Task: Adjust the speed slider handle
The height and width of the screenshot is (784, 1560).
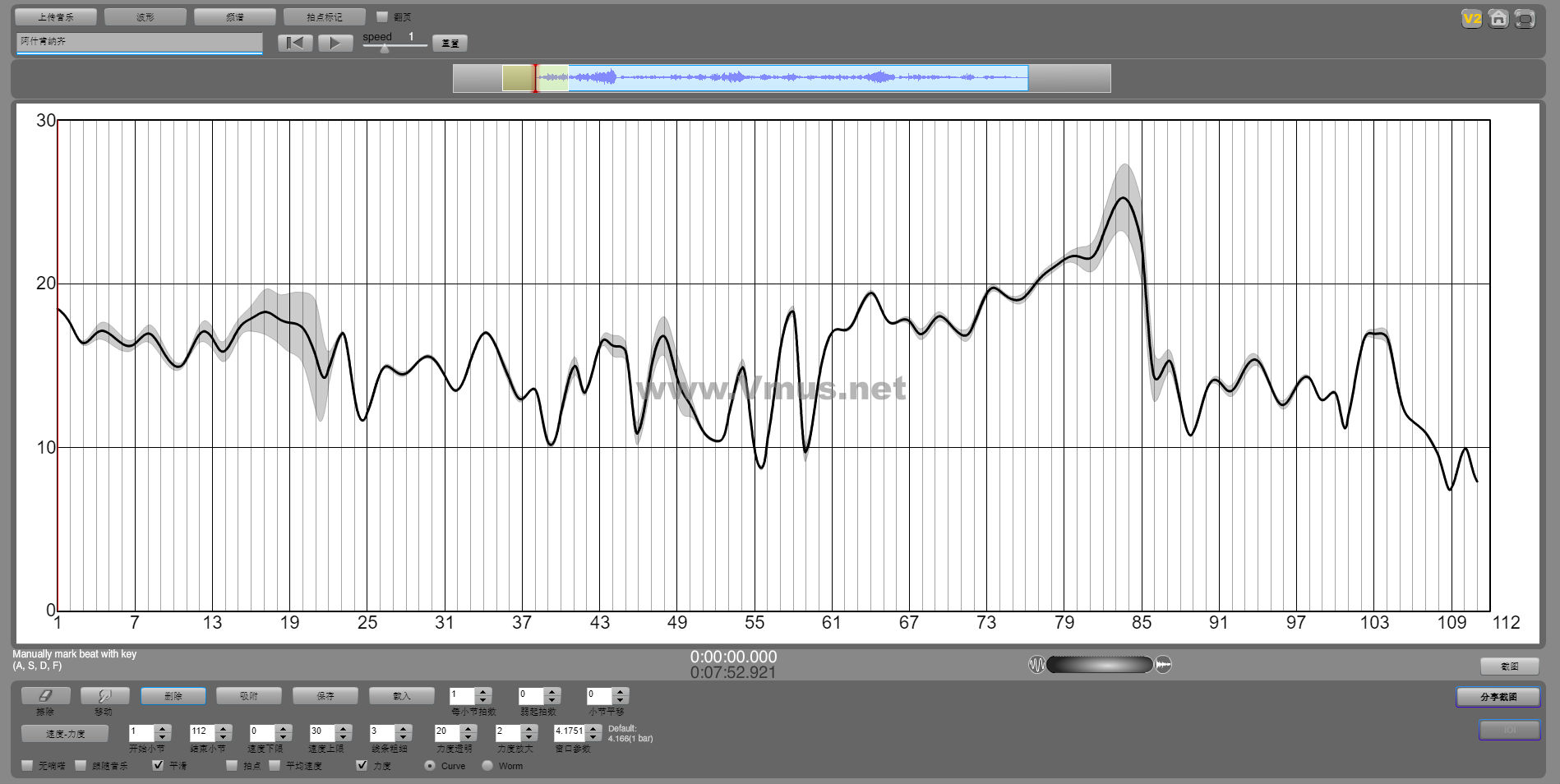Action: (x=385, y=49)
